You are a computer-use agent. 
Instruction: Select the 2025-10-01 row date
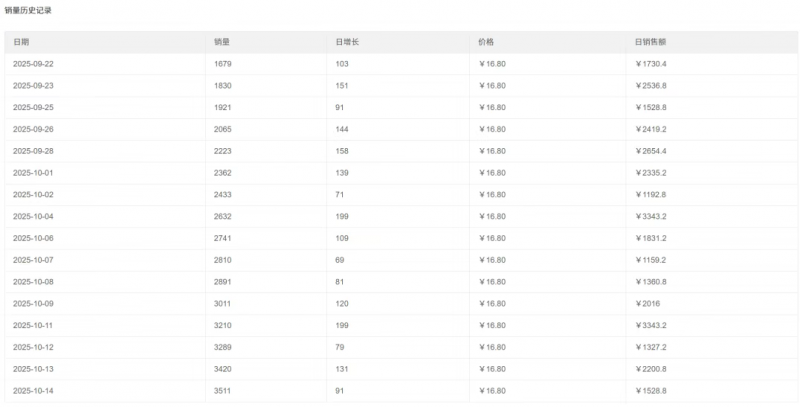(x=35, y=172)
